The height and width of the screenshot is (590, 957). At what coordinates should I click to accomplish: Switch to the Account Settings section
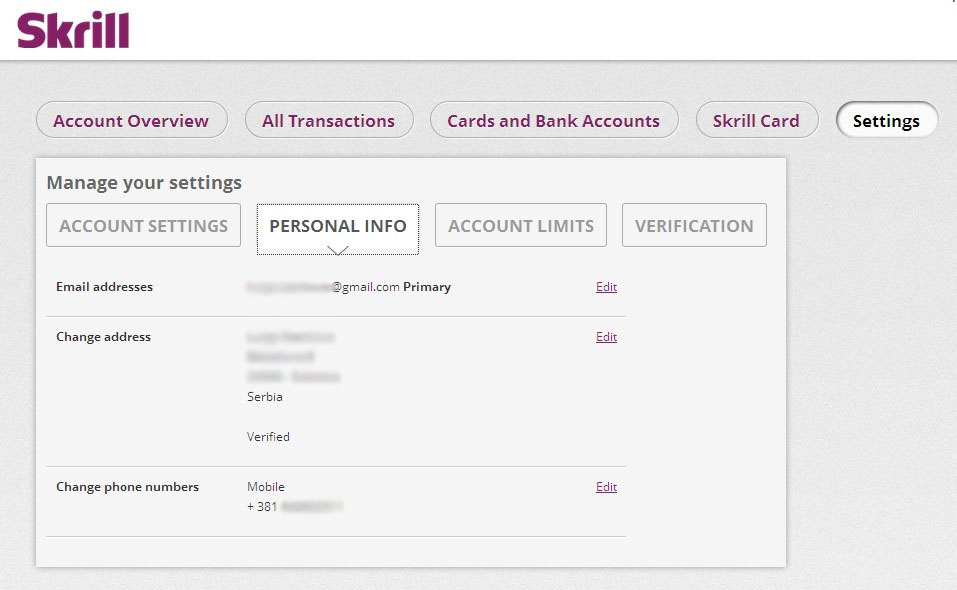[x=143, y=225]
